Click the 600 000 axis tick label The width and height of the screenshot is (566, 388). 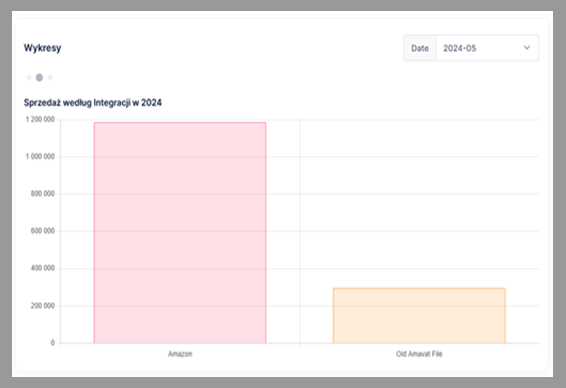tap(43, 231)
